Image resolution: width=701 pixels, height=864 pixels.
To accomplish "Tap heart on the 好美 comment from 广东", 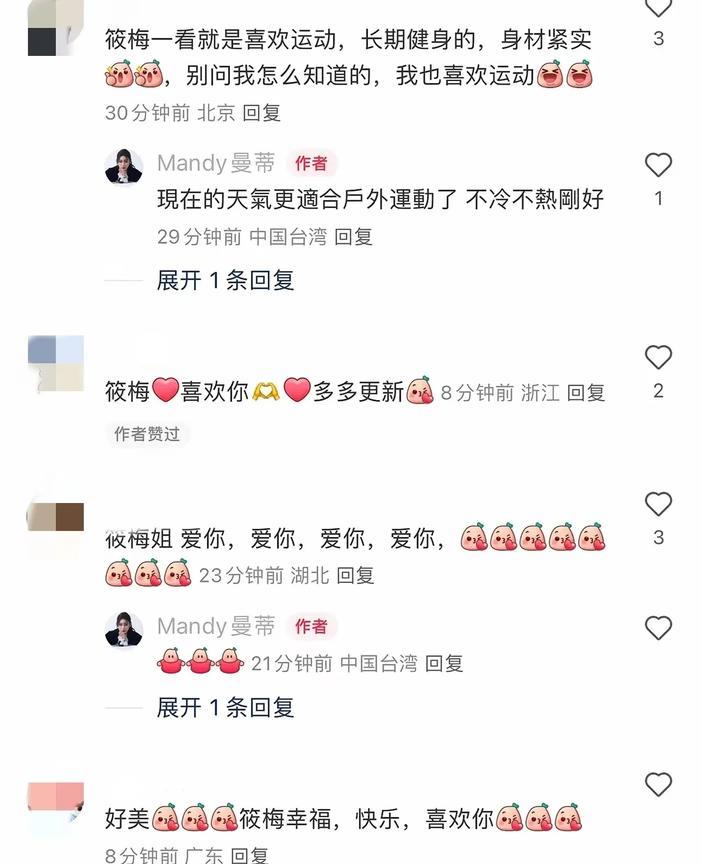I will pos(659,784).
